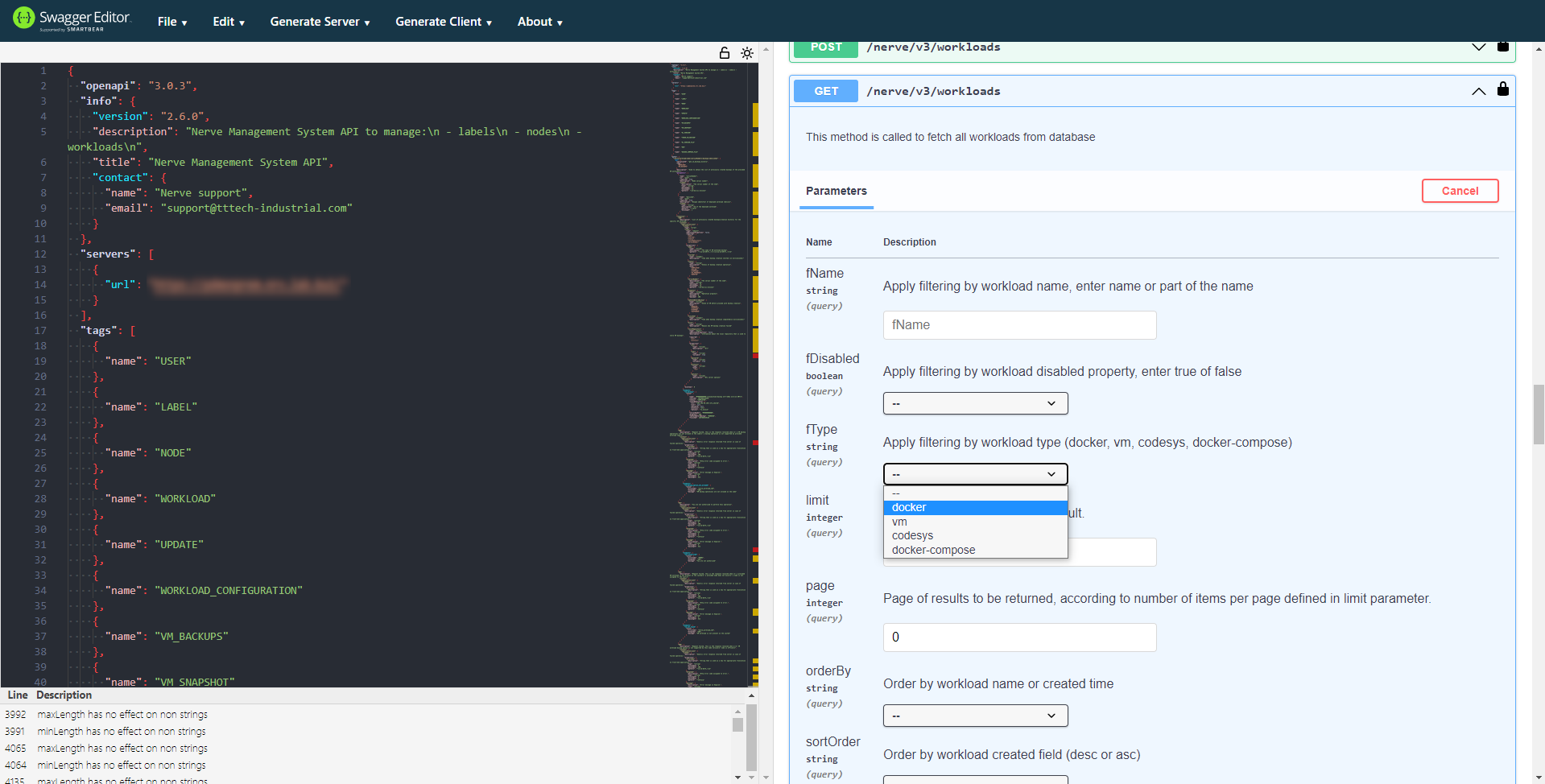Open the fDisabled filter dropdown
This screenshot has width=1545, height=784.
click(x=975, y=402)
